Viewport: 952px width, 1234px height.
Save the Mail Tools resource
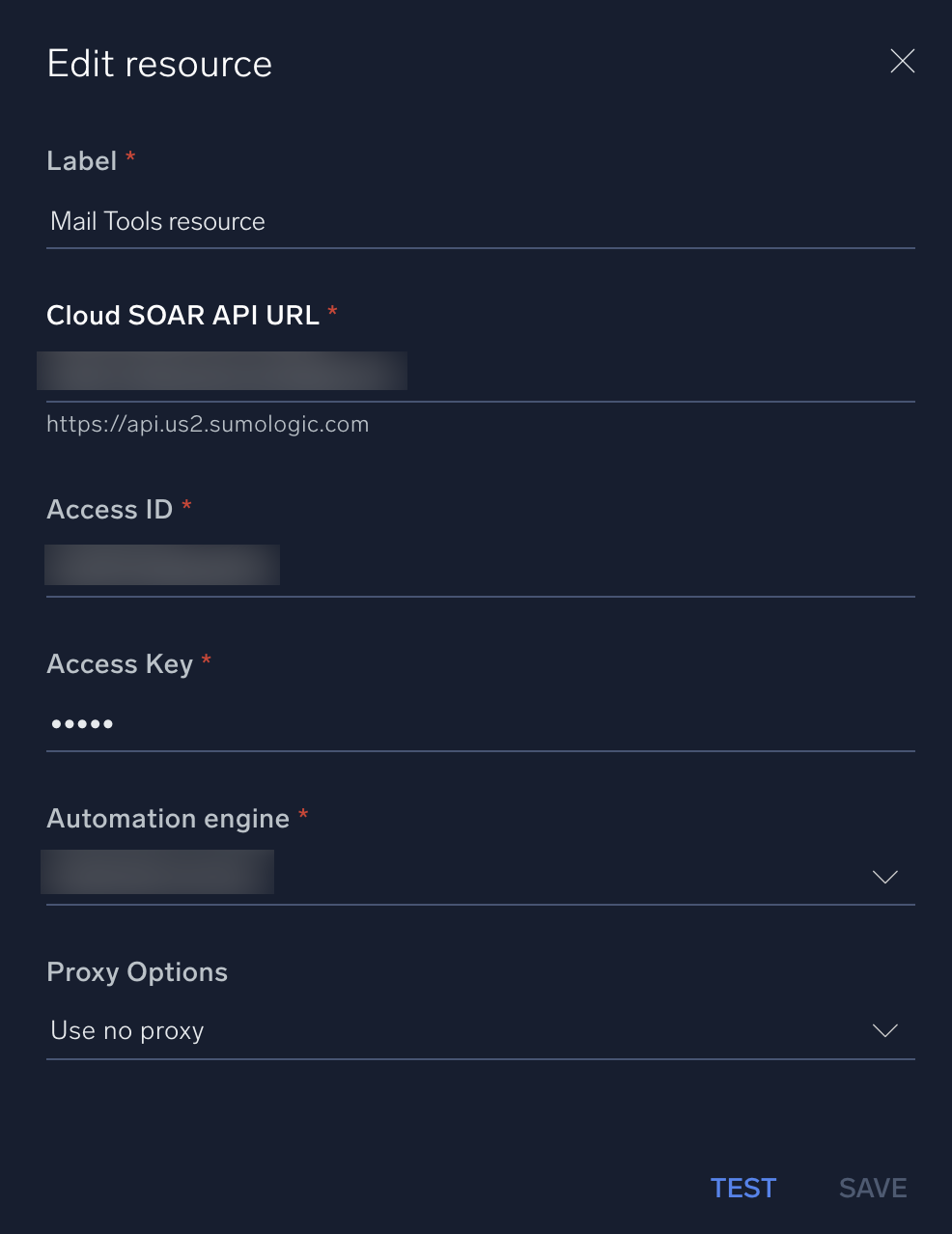(872, 1188)
